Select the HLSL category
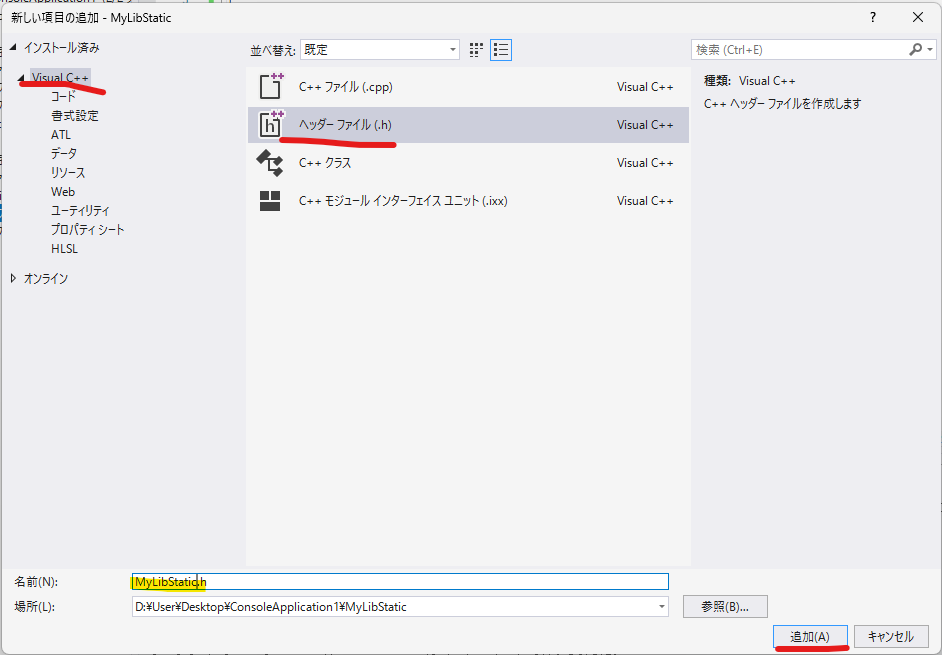The width and height of the screenshot is (942, 655). (64, 249)
